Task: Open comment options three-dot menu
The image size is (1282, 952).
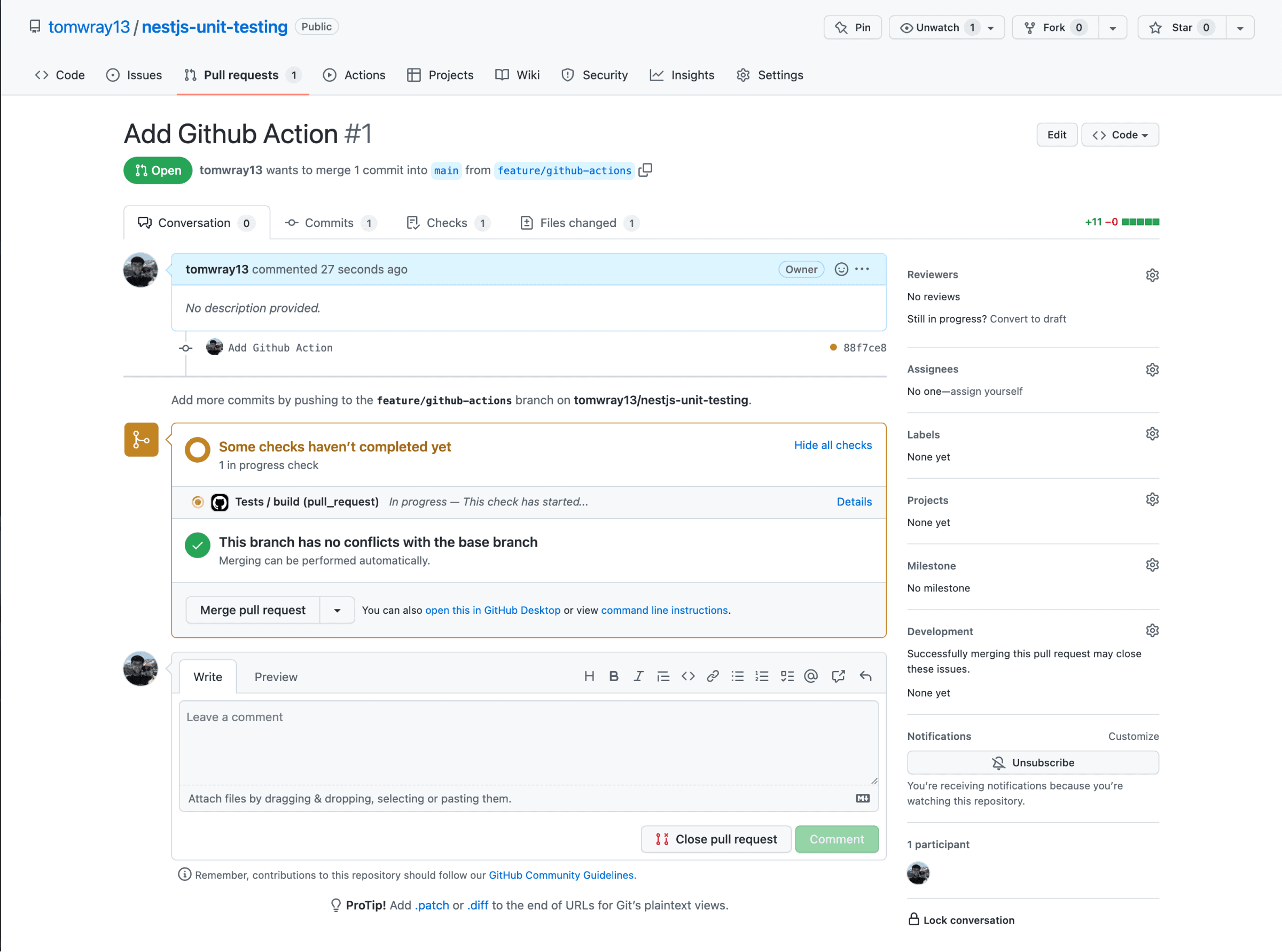Action: point(862,269)
